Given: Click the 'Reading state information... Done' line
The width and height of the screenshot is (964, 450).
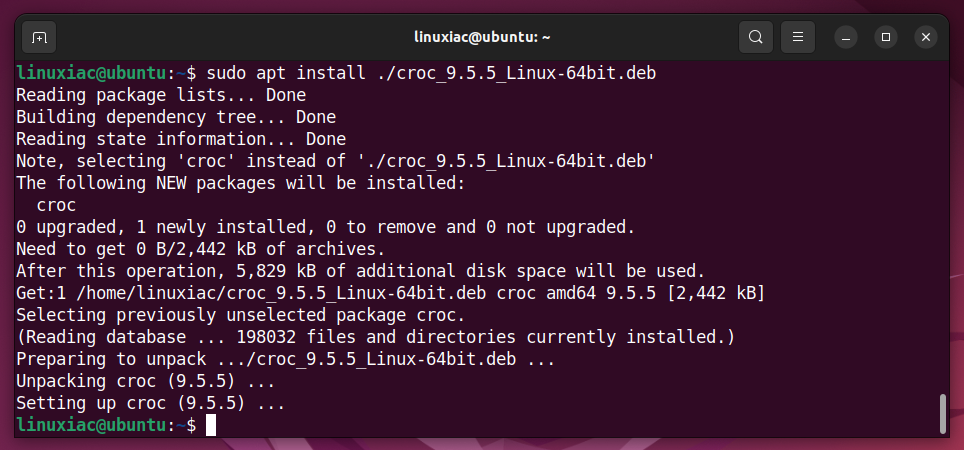Looking at the screenshot, I should coord(181,140).
